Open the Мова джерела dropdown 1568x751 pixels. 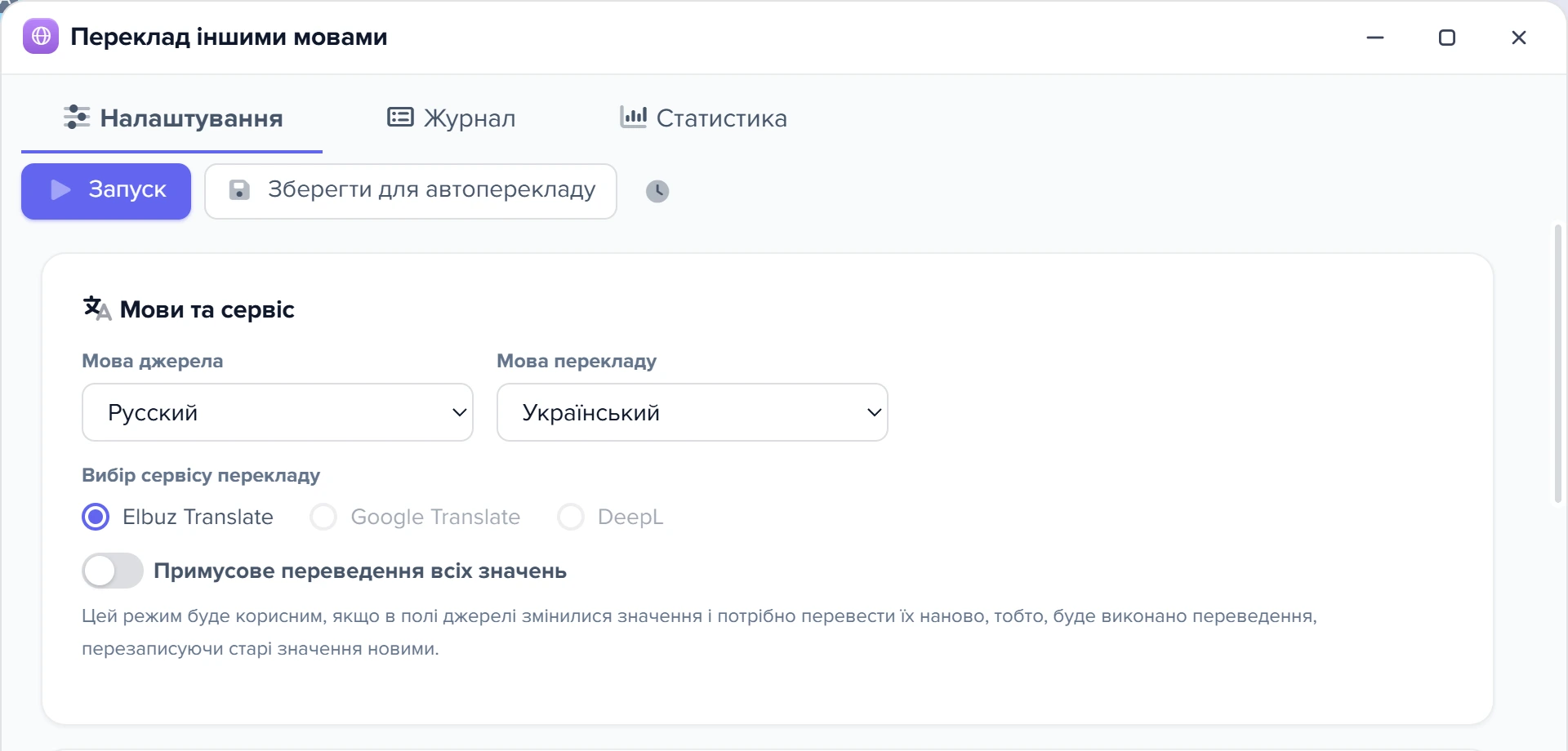[x=278, y=412]
